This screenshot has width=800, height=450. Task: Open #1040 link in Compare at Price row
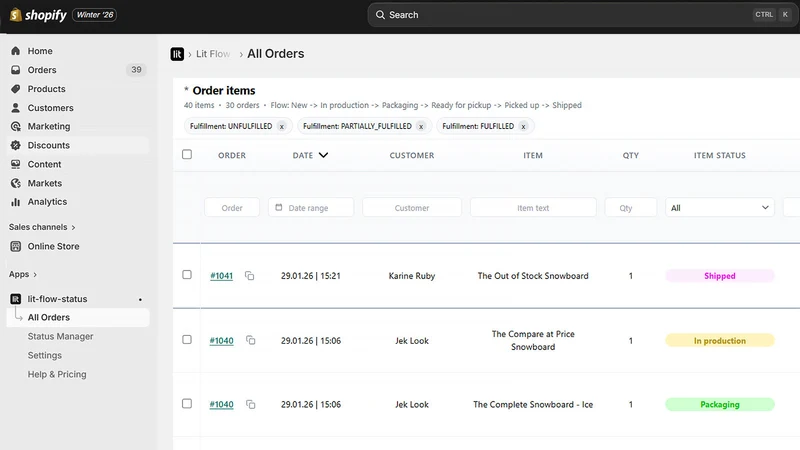tap(221, 340)
